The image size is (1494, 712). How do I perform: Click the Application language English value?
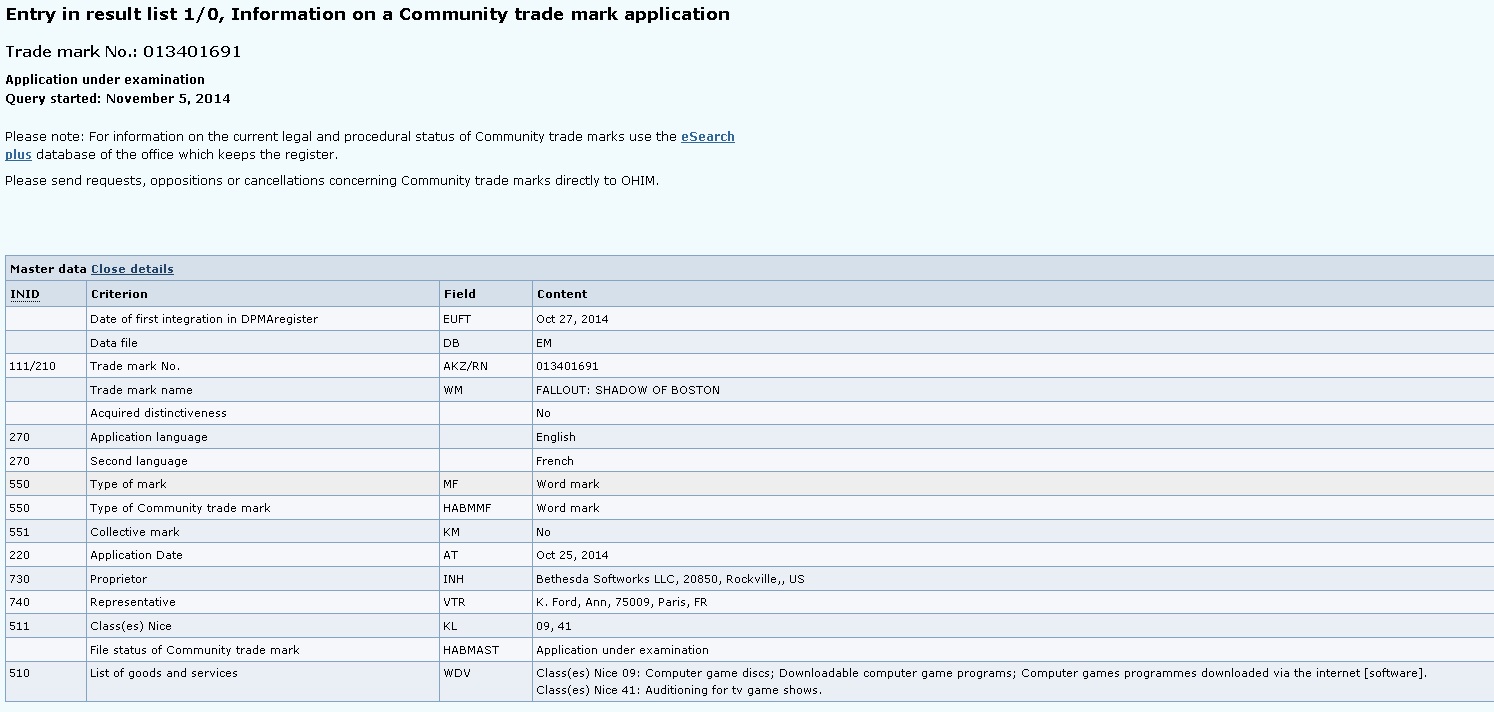(556, 437)
